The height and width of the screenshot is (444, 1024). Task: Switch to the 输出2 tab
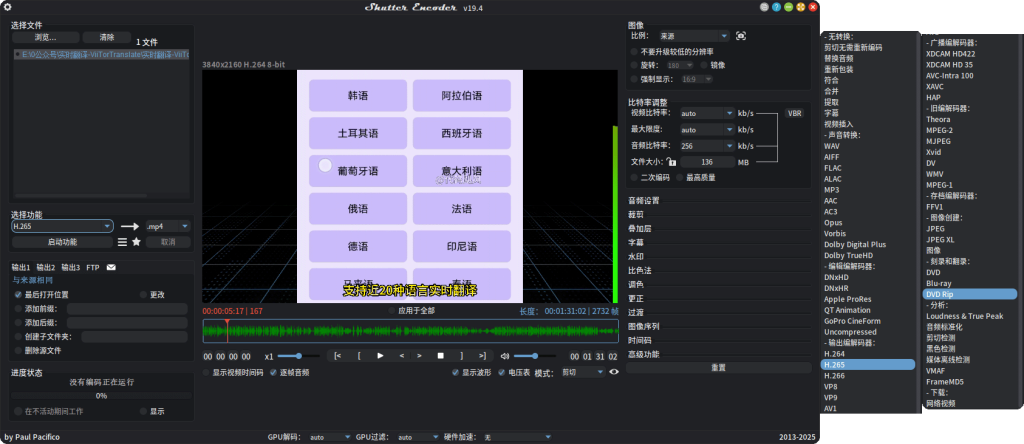pos(46,268)
